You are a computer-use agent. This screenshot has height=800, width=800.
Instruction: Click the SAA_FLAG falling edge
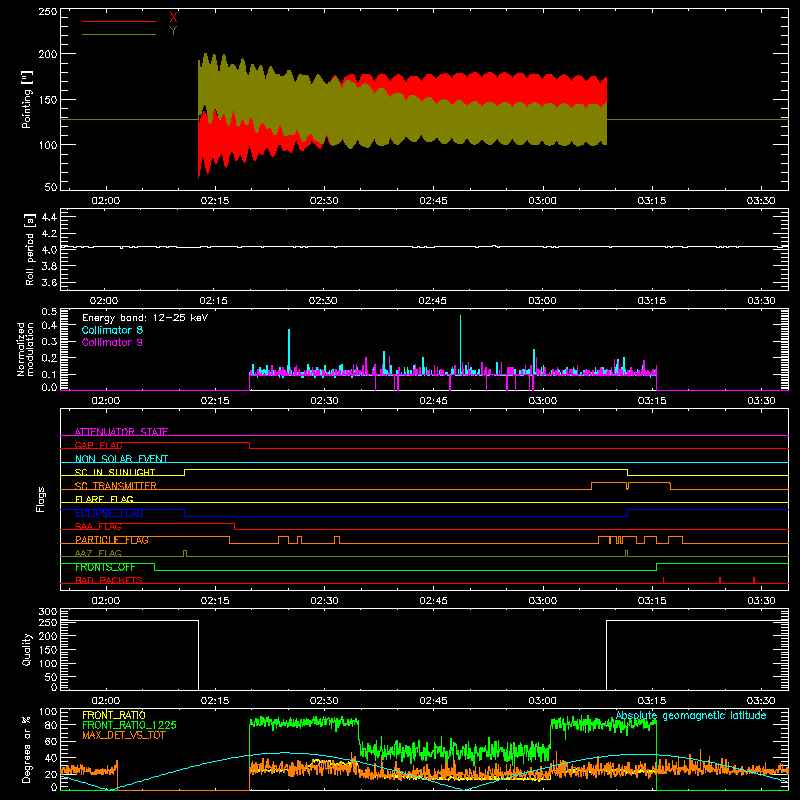(235, 527)
